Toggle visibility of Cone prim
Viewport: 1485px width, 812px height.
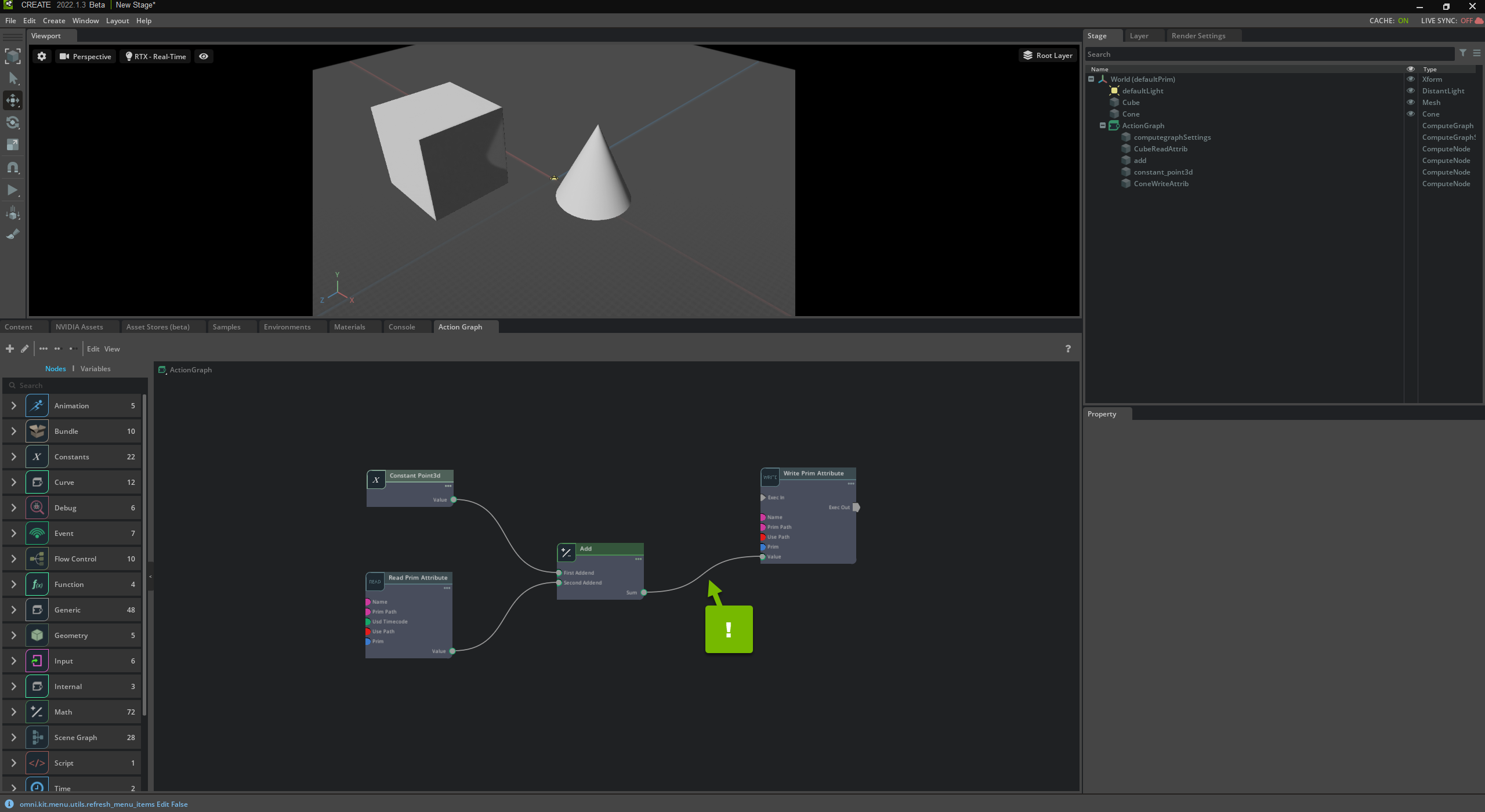(1411, 114)
